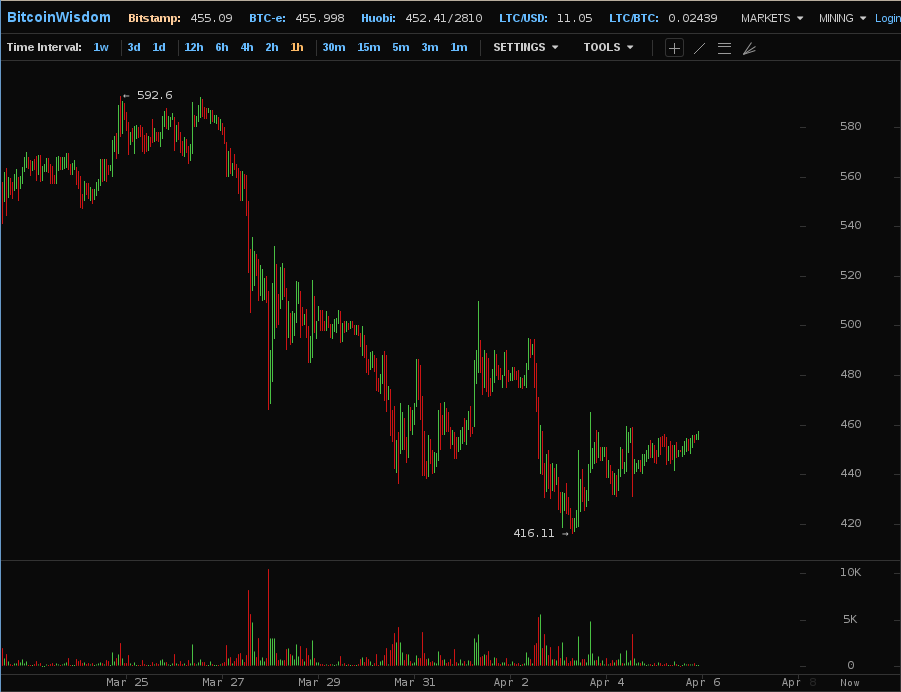Open the TOOLS dropdown

[x=608, y=47]
